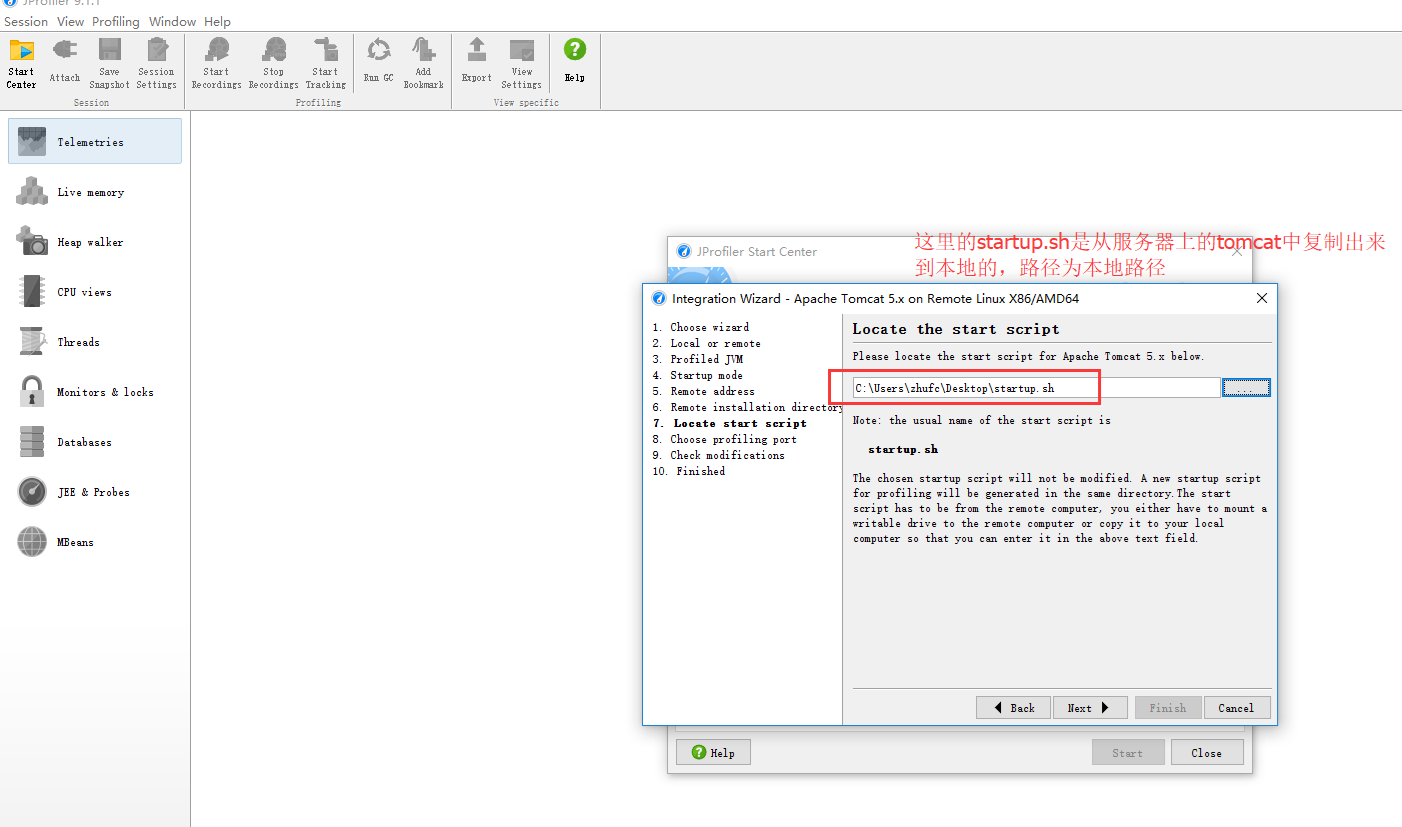Click wizard step '9. Check modifications'

pos(719,455)
